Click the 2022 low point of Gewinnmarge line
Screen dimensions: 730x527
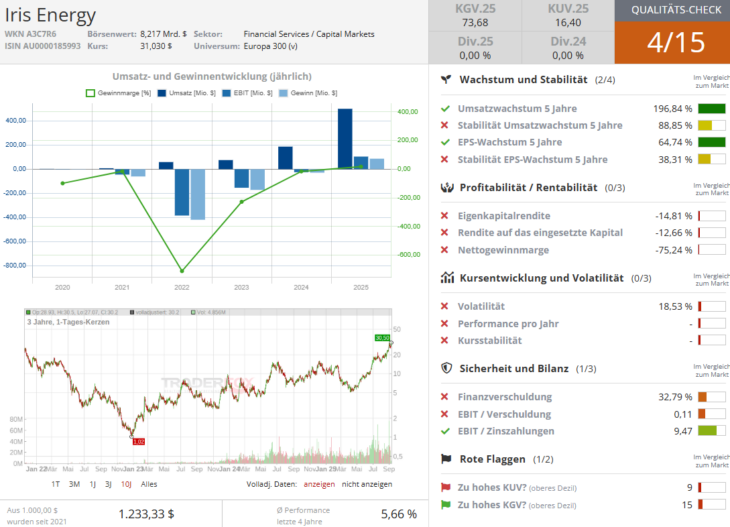(182, 270)
